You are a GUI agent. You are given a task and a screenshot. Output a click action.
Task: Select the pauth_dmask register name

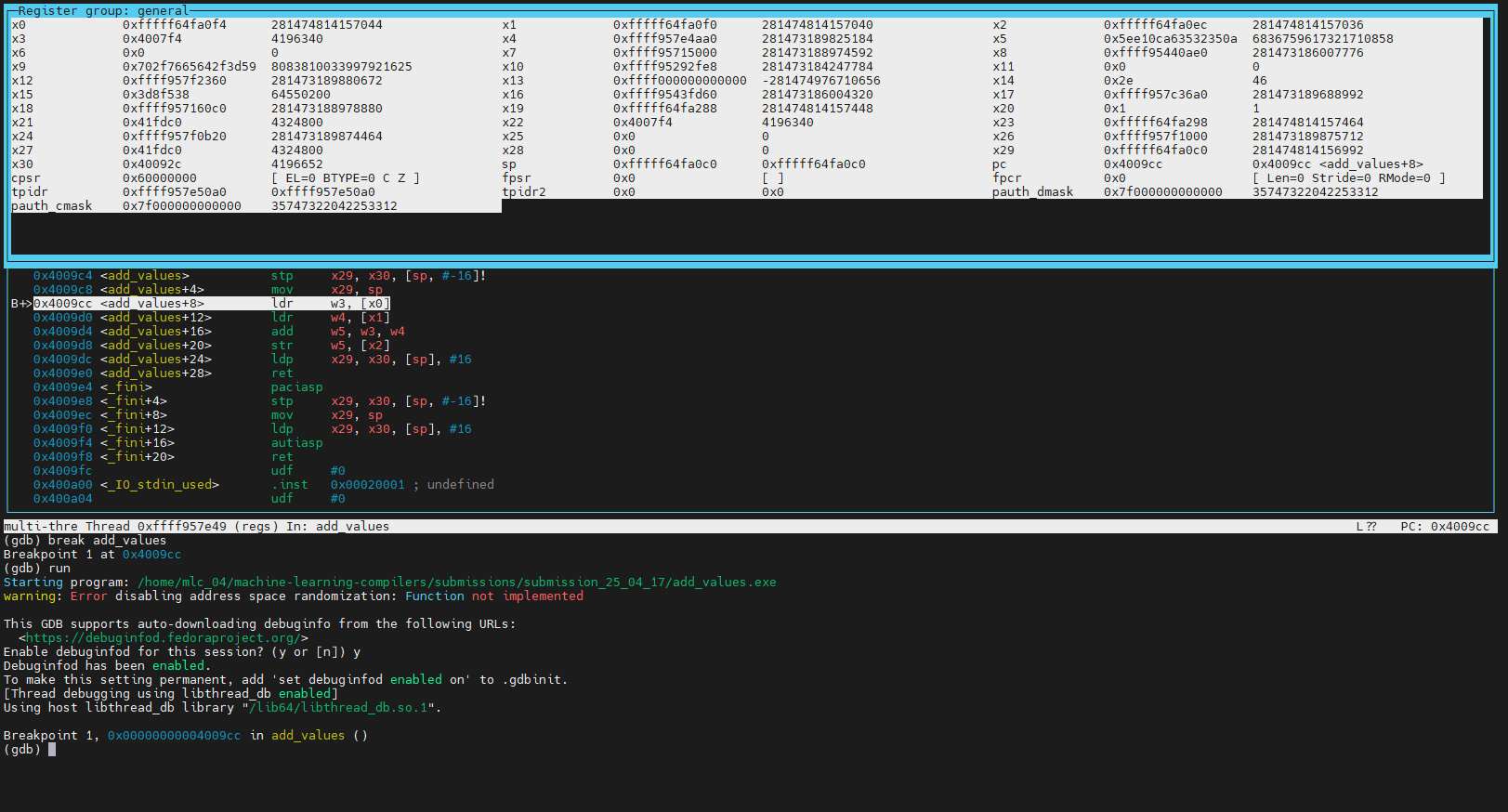point(1033,192)
